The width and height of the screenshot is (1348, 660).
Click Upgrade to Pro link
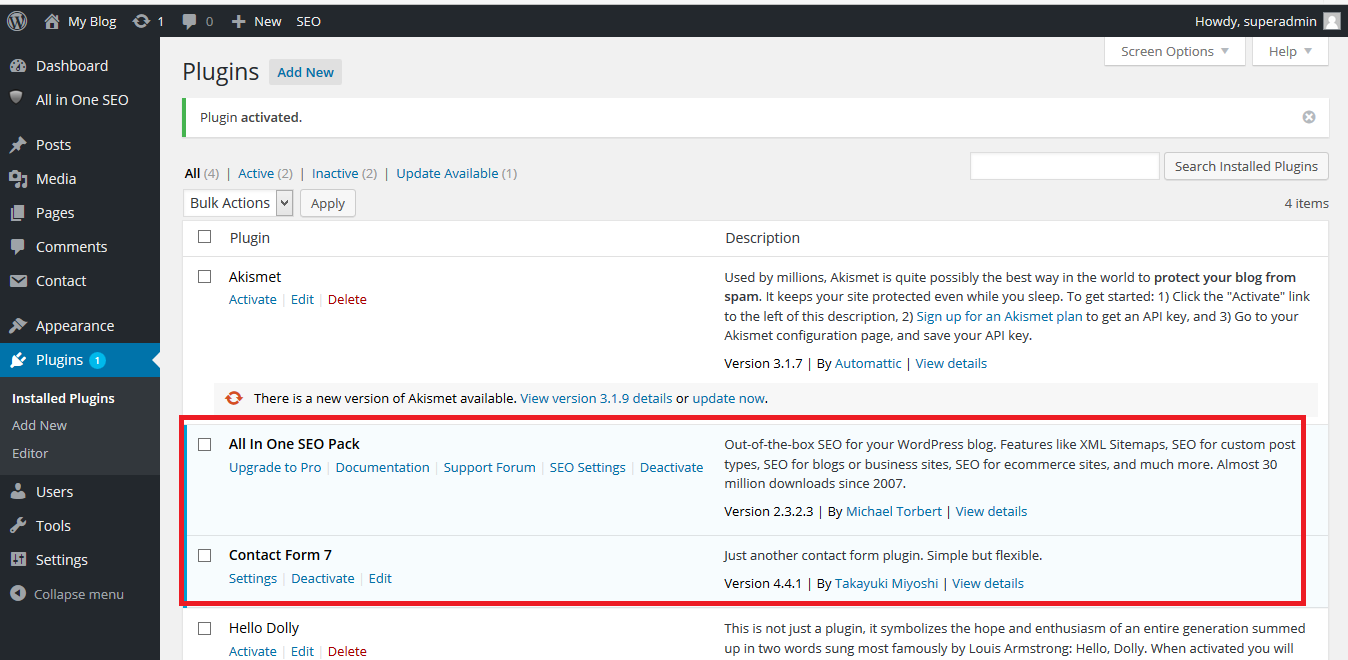(x=275, y=467)
